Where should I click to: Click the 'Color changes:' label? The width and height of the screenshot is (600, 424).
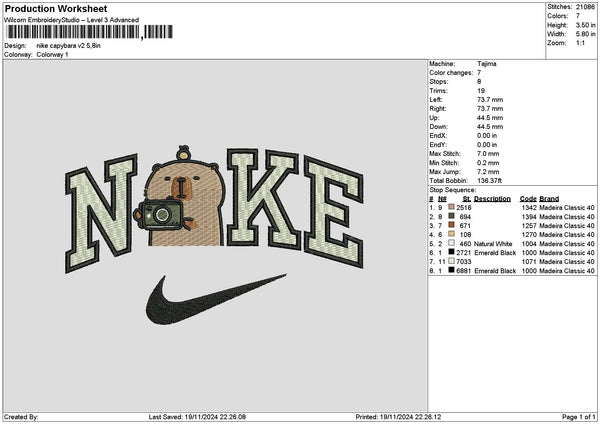click(451, 73)
